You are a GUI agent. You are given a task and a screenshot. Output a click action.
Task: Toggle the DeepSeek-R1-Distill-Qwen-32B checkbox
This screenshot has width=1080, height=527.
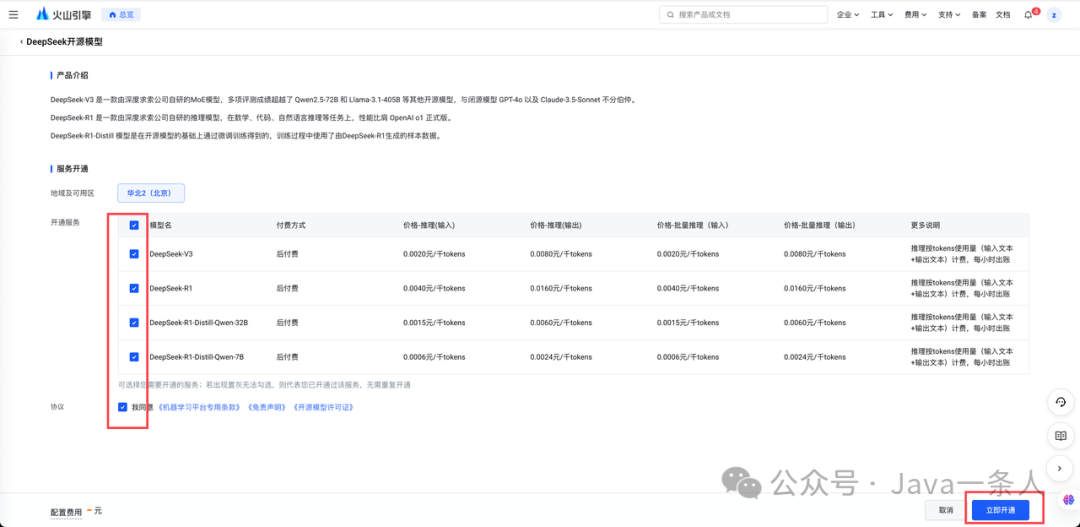(134, 322)
